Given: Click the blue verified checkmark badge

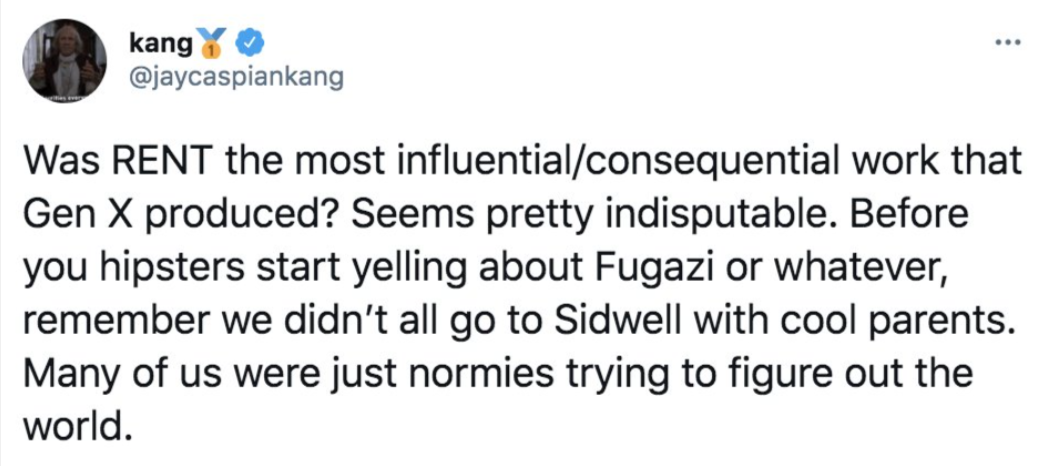Looking at the screenshot, I should point(255,43).
